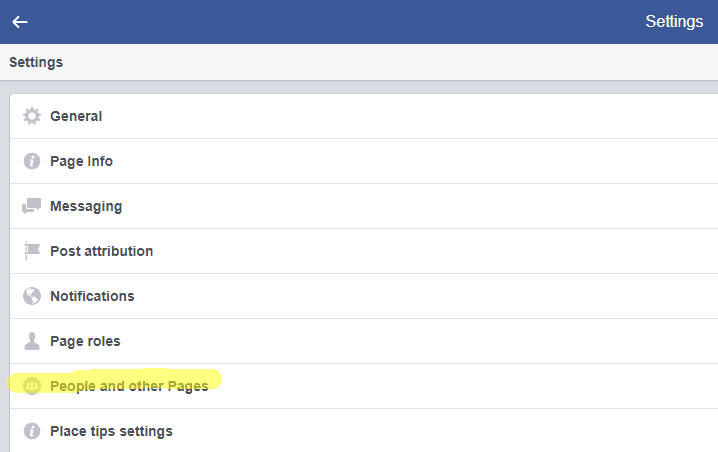Click the info icon beside Page Info
This screenshot has width=718, height=452.
(x=32, y=161)
